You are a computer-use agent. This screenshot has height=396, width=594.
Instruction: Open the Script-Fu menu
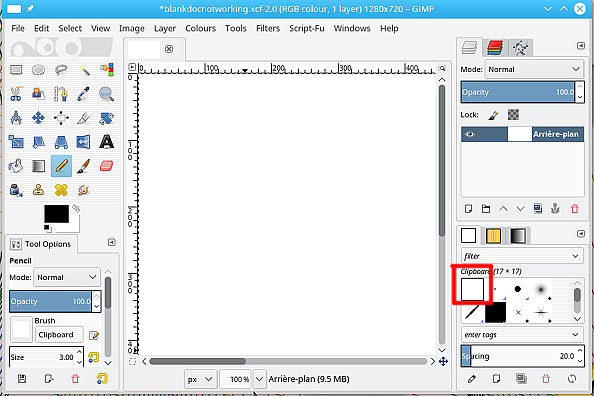307,28
